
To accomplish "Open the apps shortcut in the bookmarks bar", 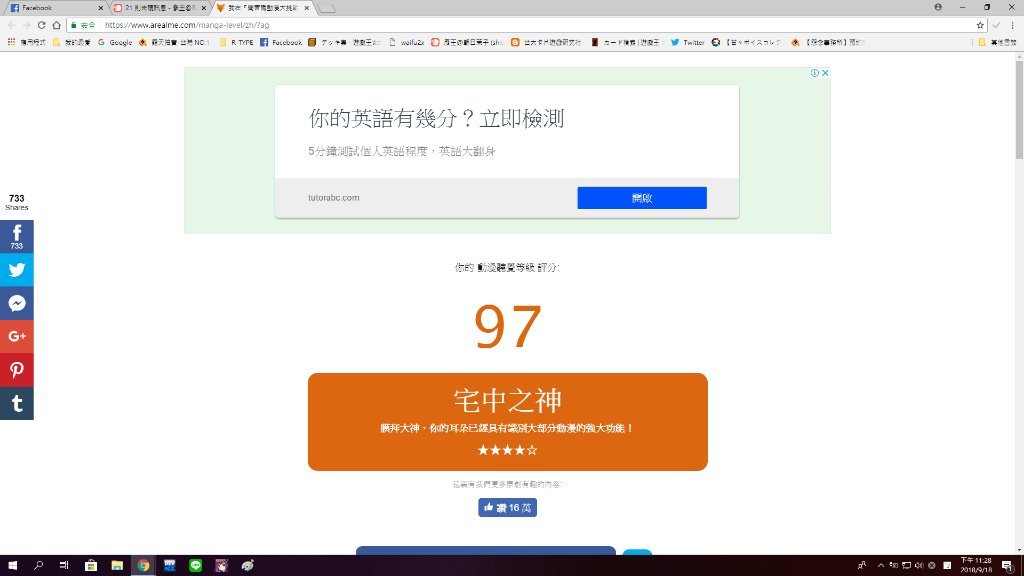I will 26,42.
